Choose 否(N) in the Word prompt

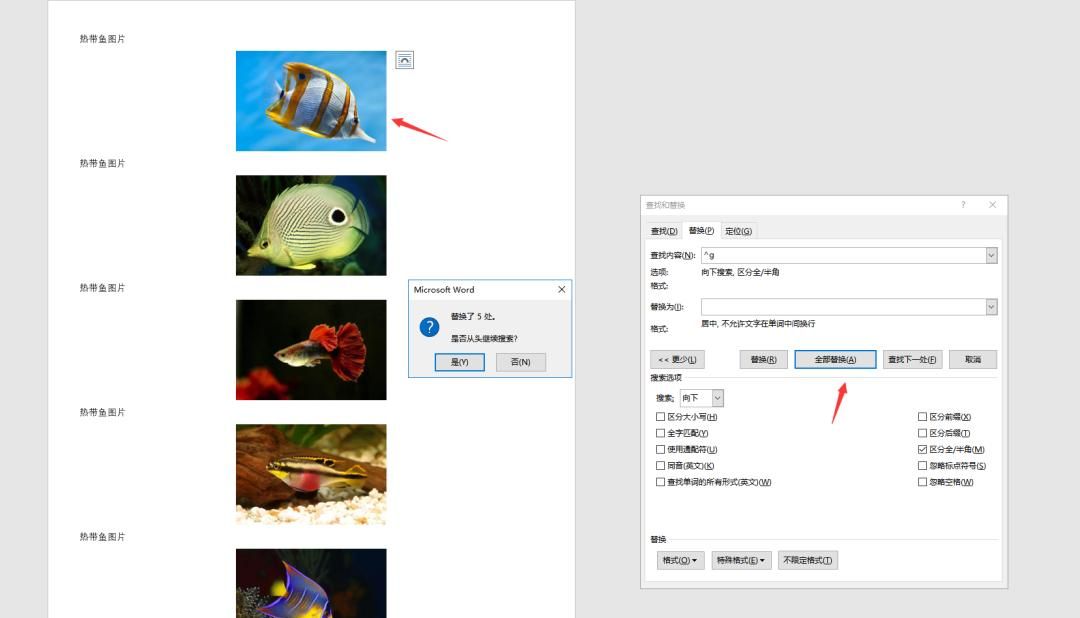pos(520,362)
